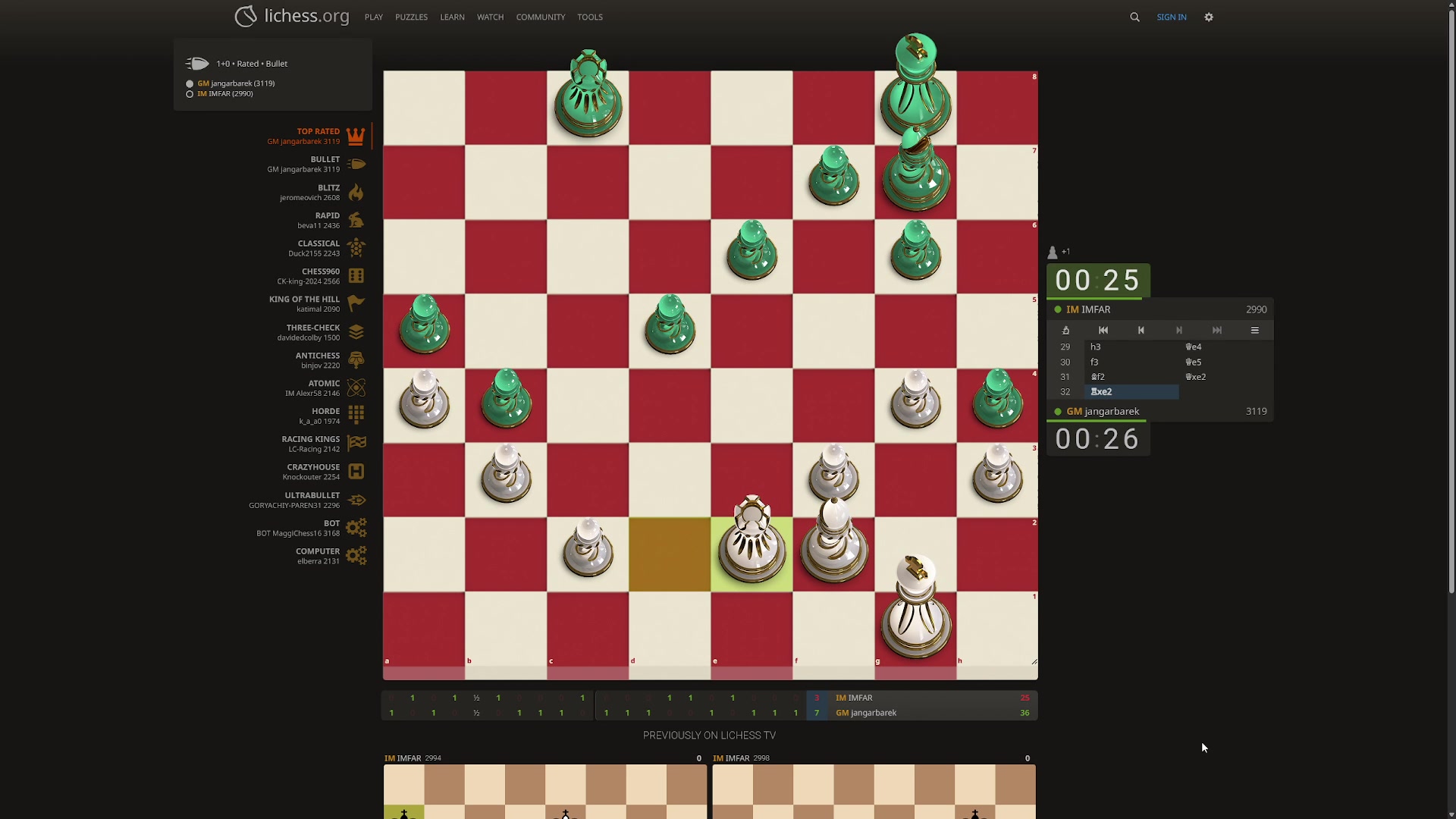Select the Chess960 dice channel icon
The image size is (1456, 819).
pos(356,276)
